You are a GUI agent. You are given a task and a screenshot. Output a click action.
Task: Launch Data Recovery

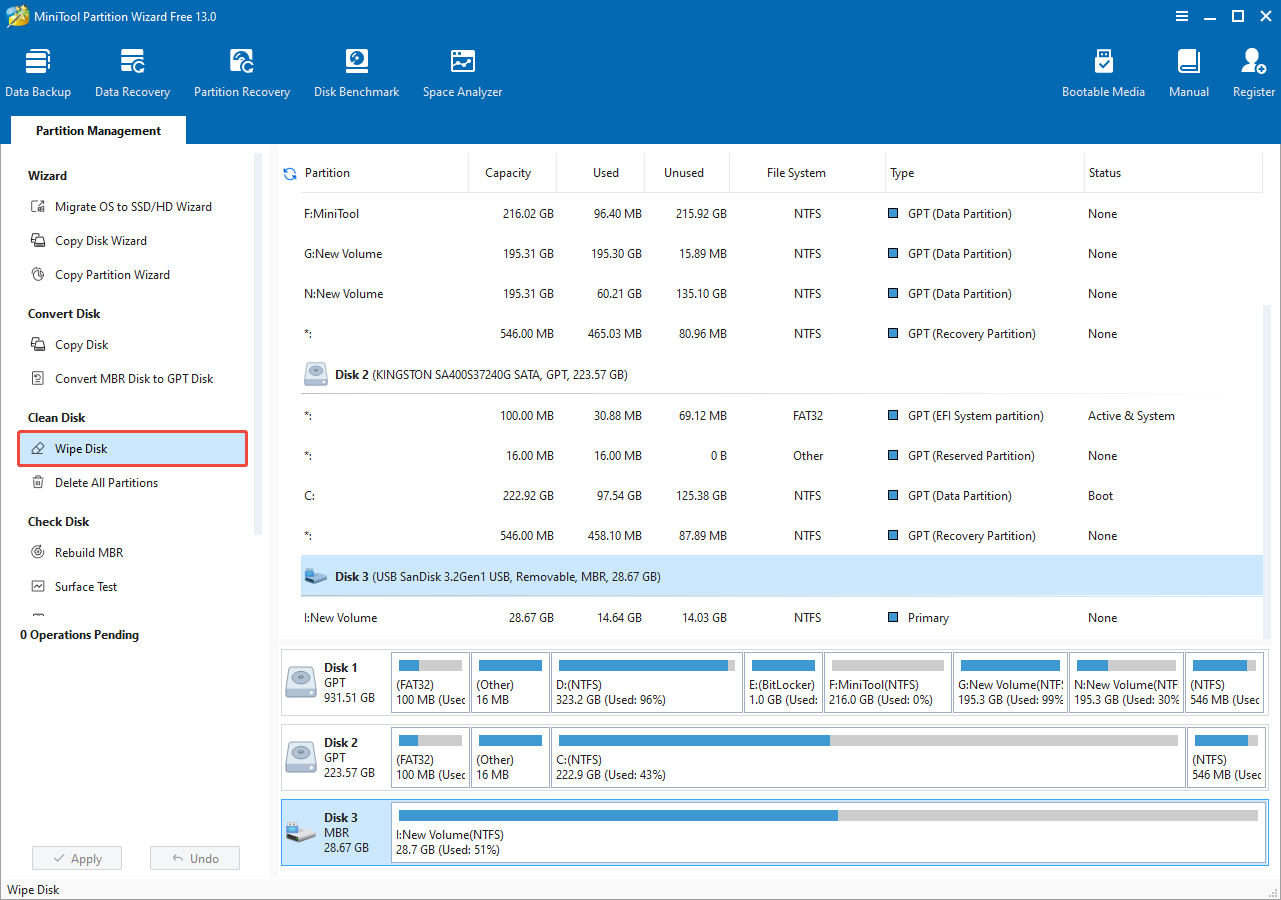(132, 70)
